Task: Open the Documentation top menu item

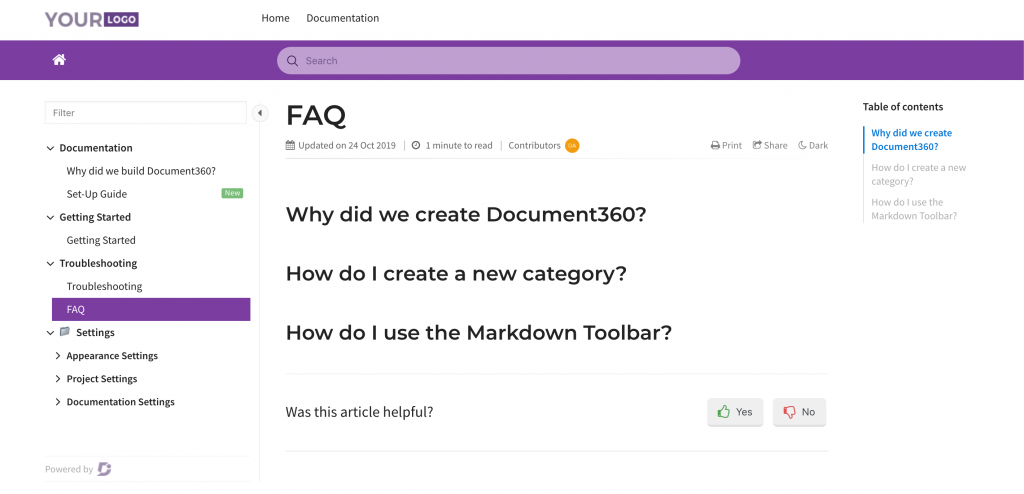Action: tap(343, 18)
